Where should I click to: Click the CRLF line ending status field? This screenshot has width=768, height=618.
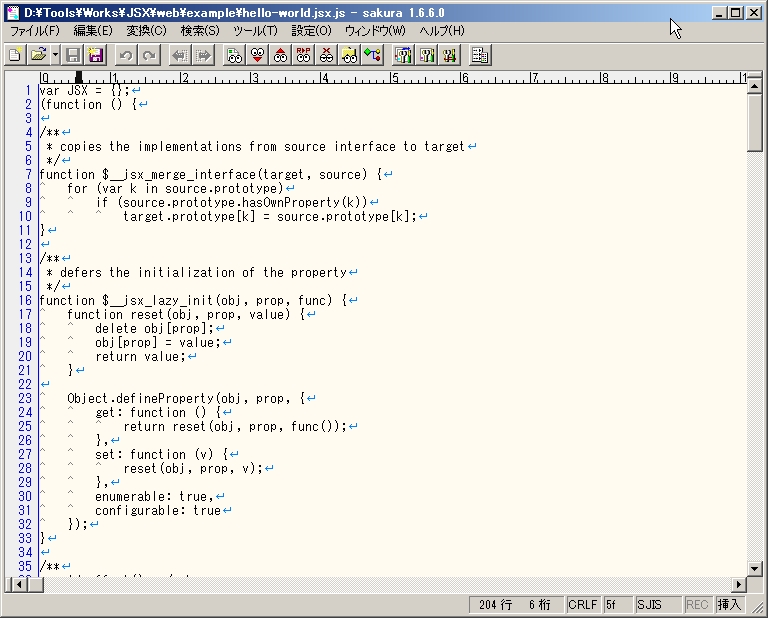coord(583,605)
